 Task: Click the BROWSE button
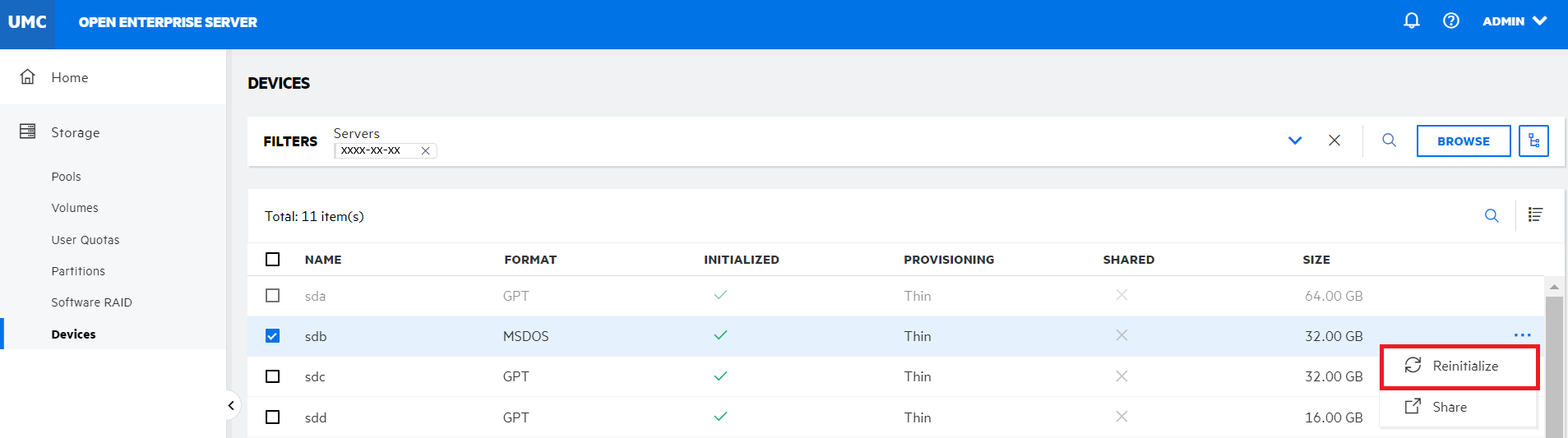click(1463, 141)
